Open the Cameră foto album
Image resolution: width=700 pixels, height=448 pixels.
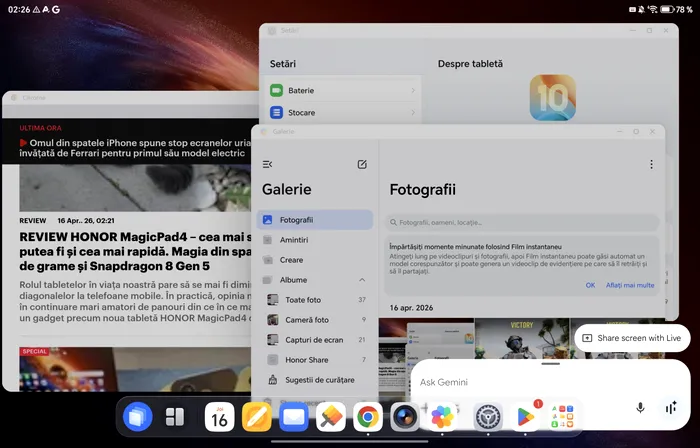pyautogui.click(x=315, y=320)
